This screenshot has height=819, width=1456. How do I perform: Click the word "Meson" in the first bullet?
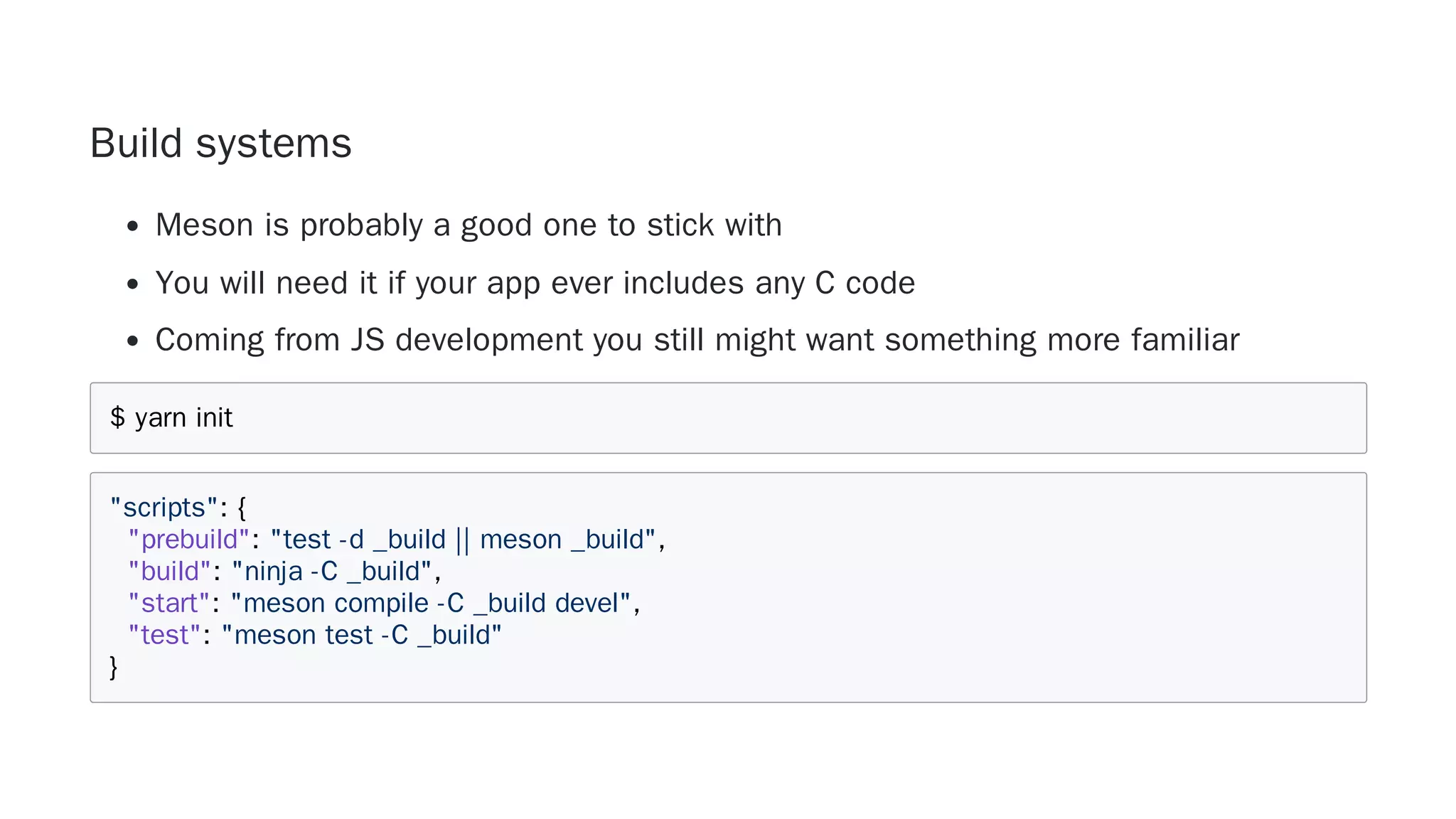tap(205, 225)
